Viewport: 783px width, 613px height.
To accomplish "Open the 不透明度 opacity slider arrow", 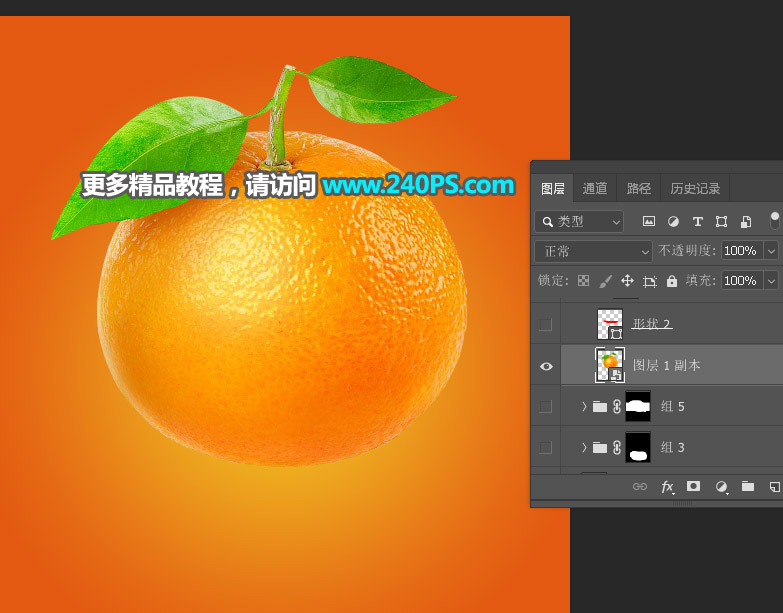I will coord(771,251).
